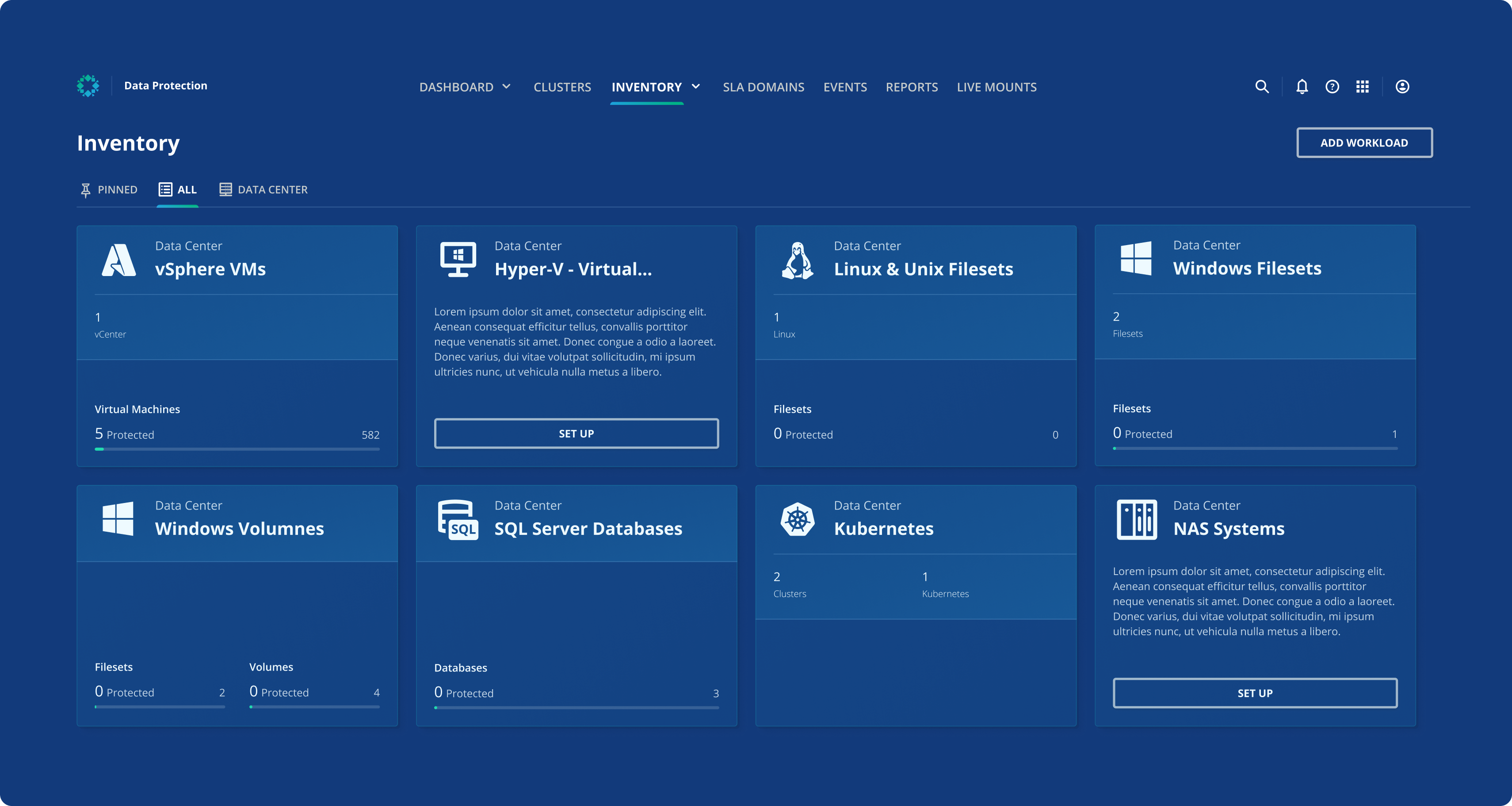1512x806 pixels.
Task: Click the Windows Filesets logo icon
Action: tap(1136, 258)
